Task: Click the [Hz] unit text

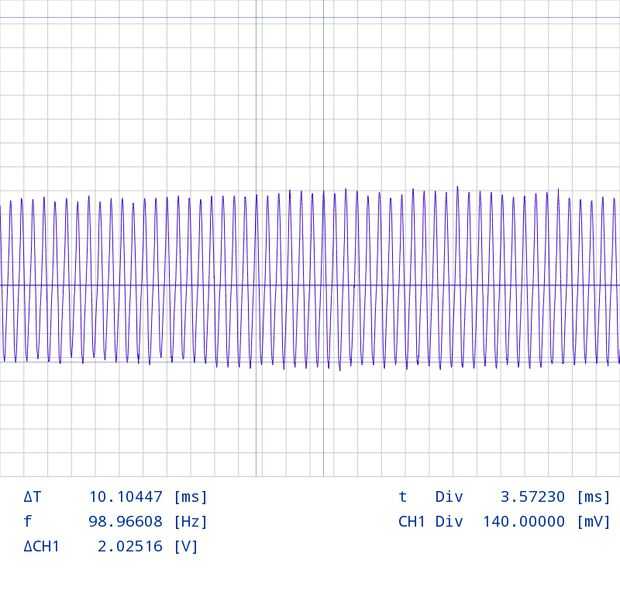Action: [x=191, y=522]
